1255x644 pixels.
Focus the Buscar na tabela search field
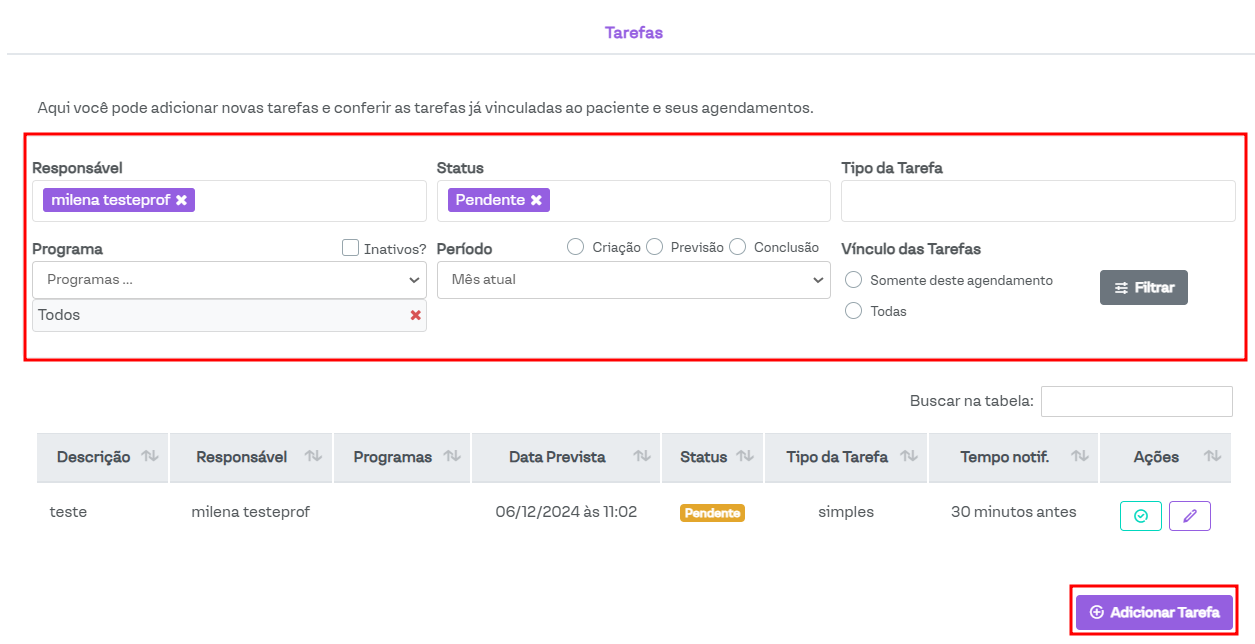(1136, 401)
